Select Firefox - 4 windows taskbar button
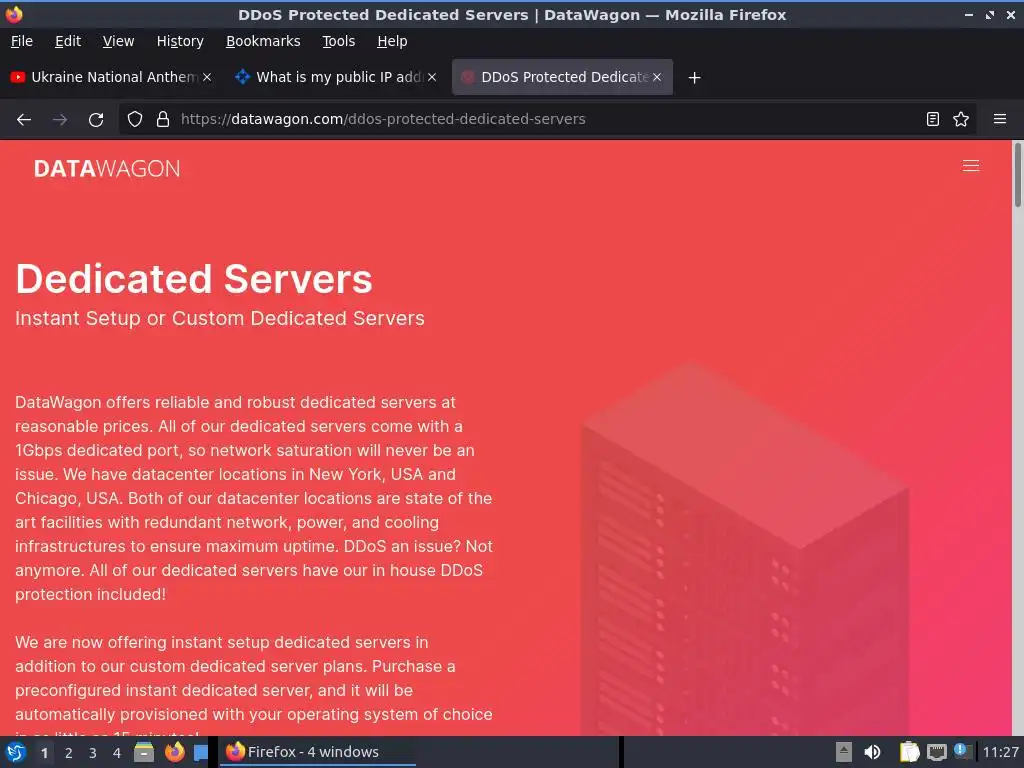The height and width of the screenshot is (768, 1024). (x=316, y=752)
